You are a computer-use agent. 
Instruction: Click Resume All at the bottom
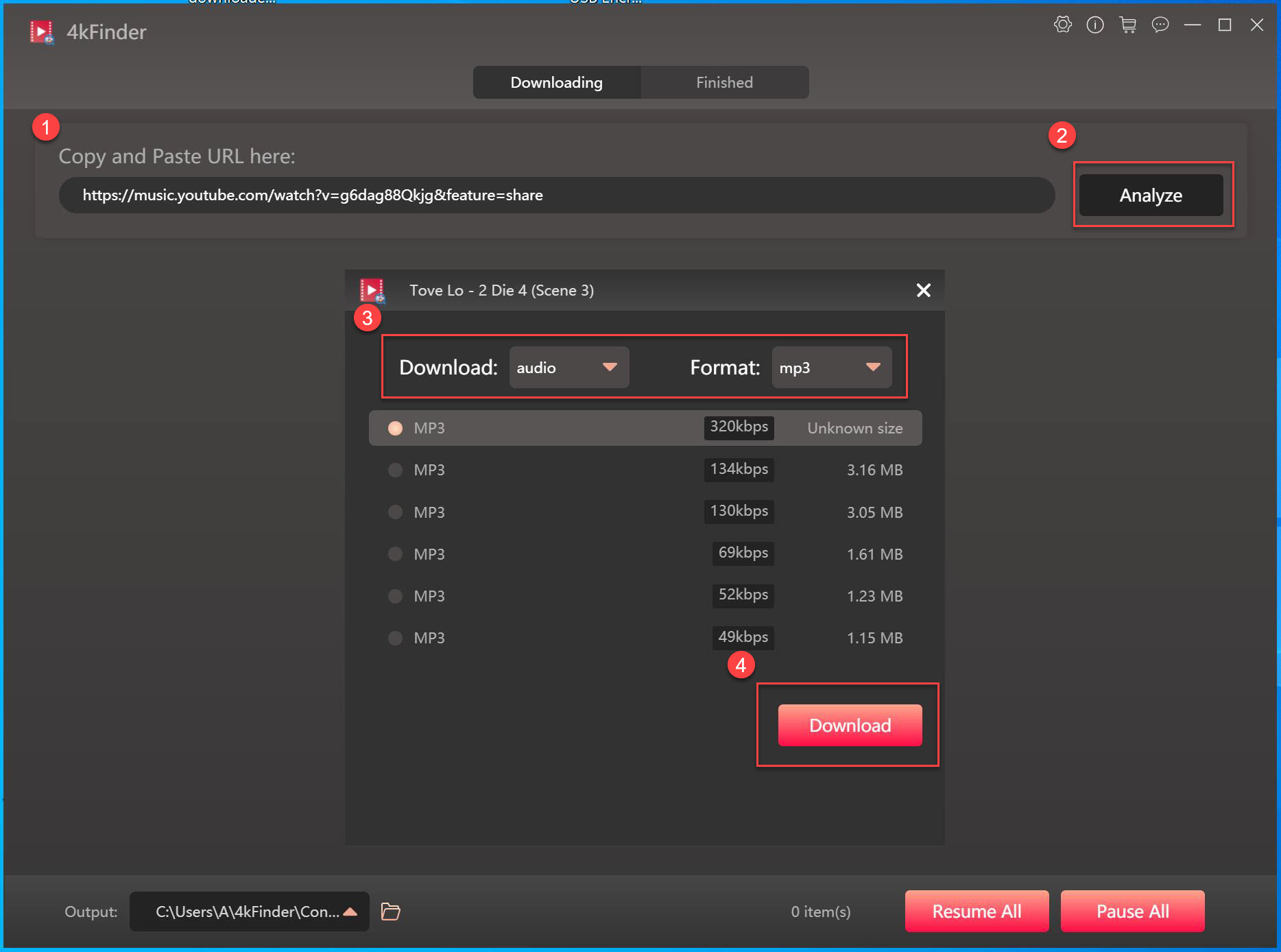coord(977,911)
